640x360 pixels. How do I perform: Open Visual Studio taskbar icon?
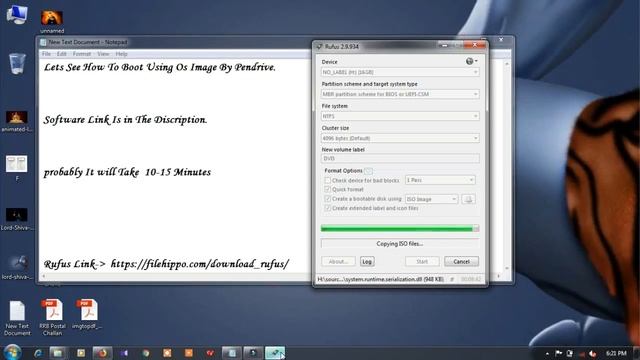pos(124,353)
